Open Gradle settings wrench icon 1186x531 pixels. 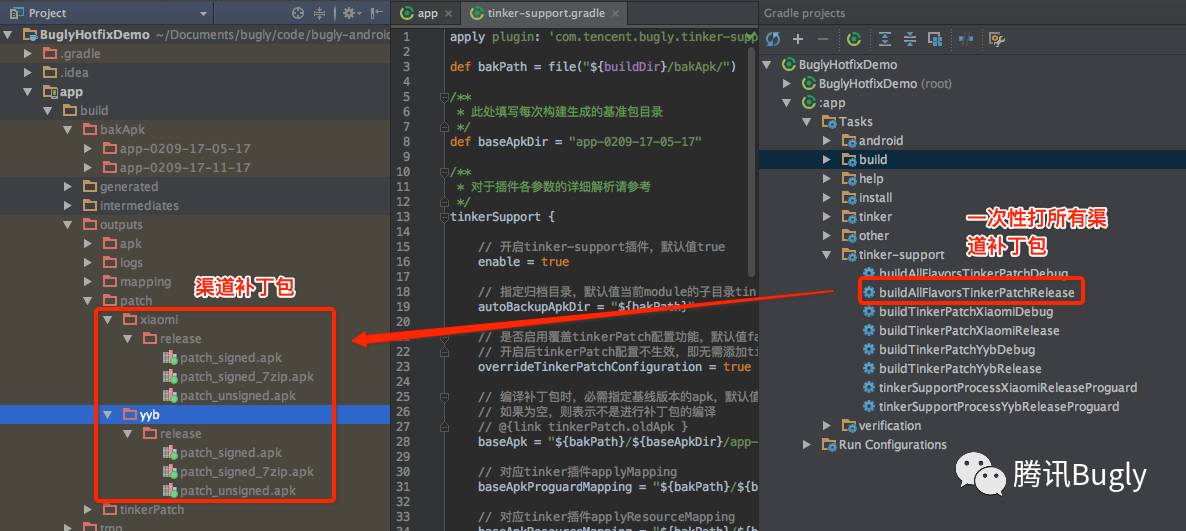pyautogui.click(x=997, y=39)
